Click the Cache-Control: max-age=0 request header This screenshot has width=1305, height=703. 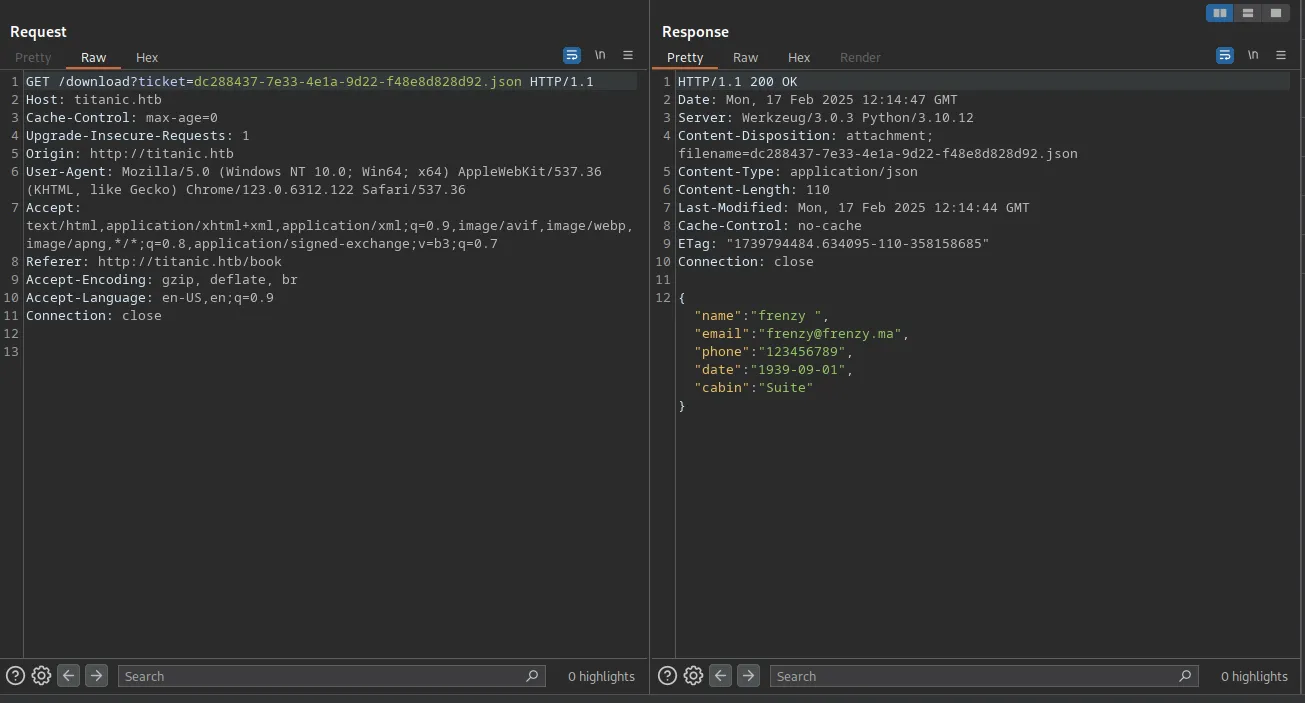tap(122, 117)
